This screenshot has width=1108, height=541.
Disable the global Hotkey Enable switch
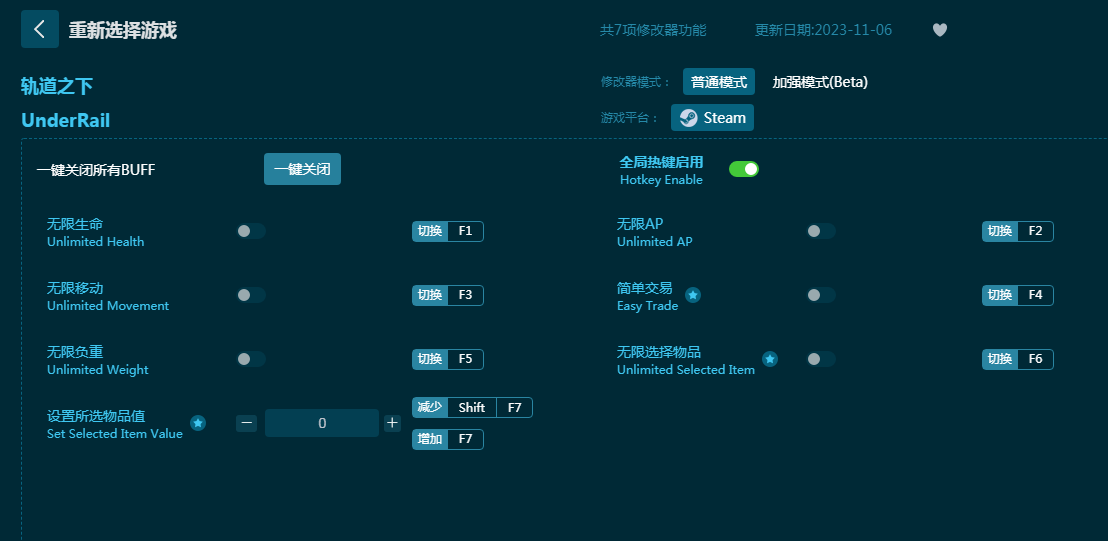743,169
